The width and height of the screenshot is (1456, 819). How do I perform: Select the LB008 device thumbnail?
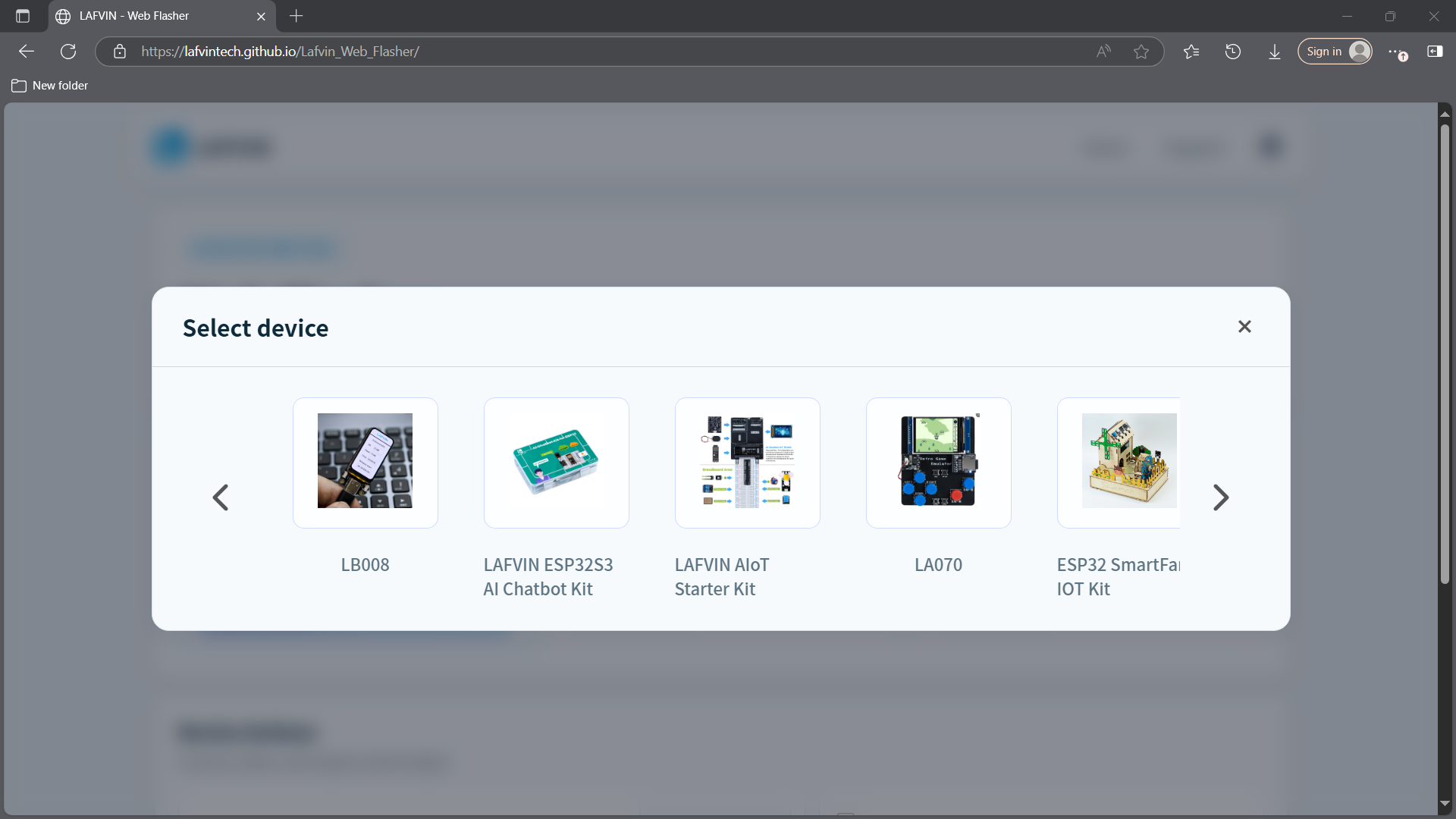[x=366, y=463]
